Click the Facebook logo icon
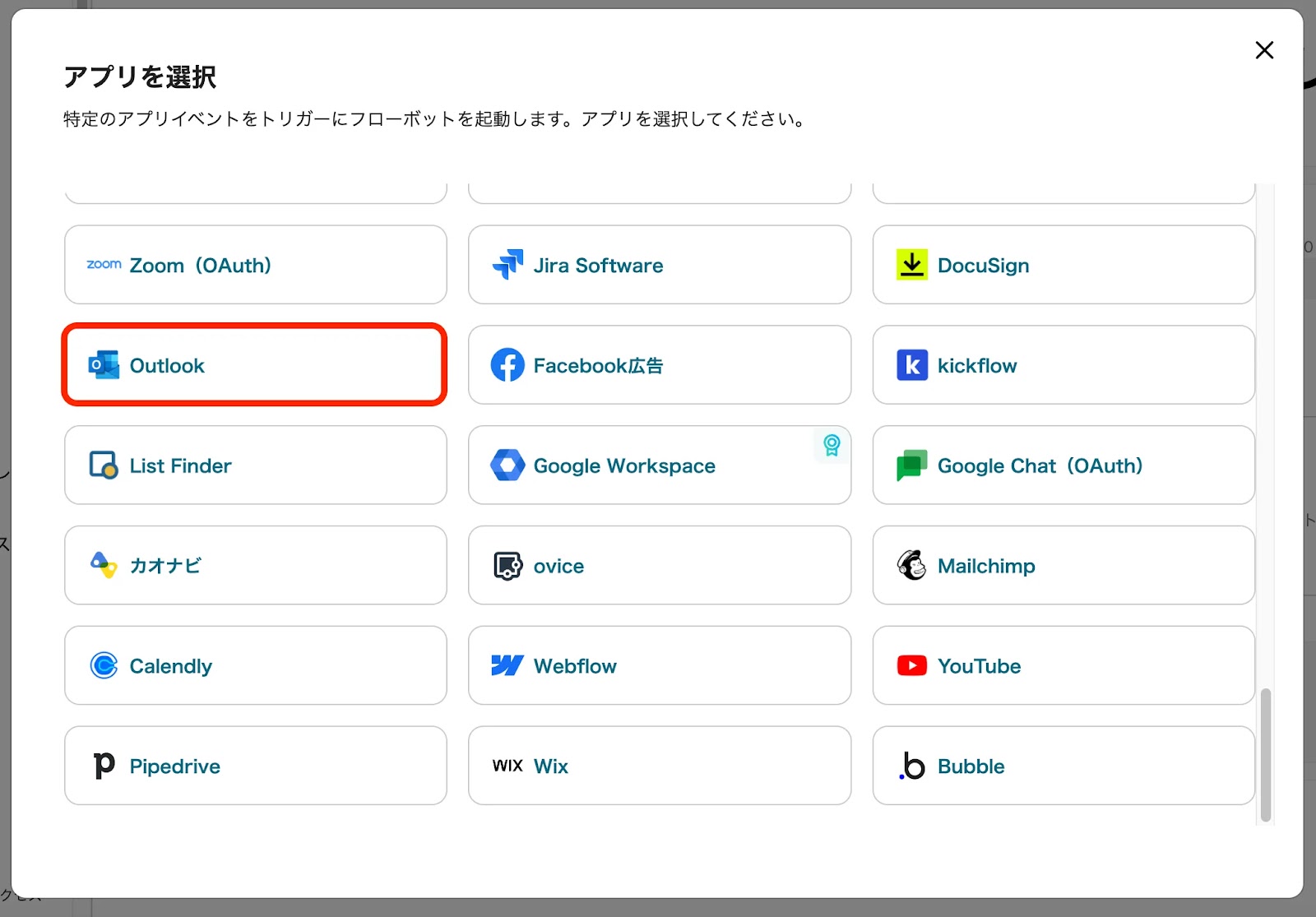 pos(507,365)
